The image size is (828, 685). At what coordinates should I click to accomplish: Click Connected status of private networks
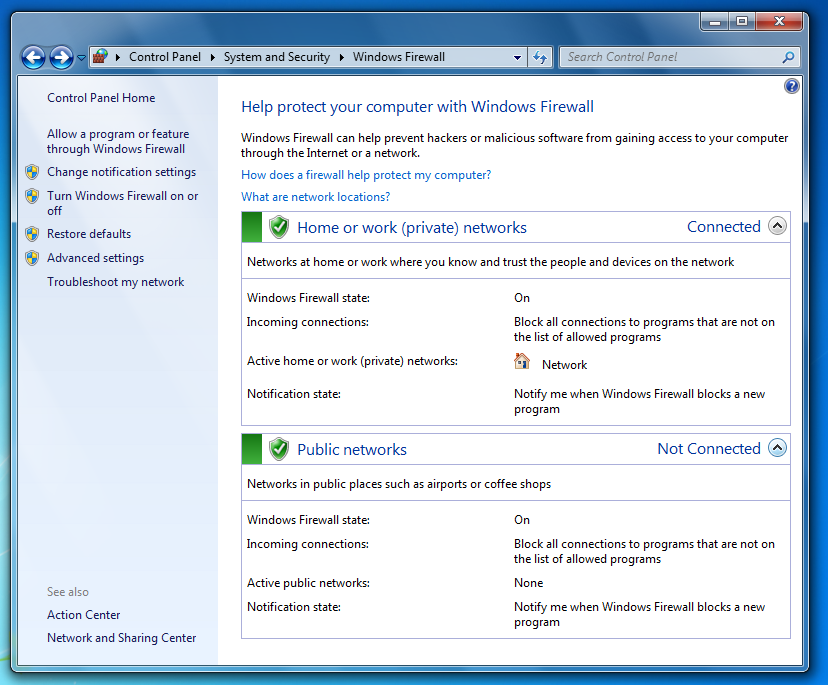pyautogui.click(x=723, y=227)
